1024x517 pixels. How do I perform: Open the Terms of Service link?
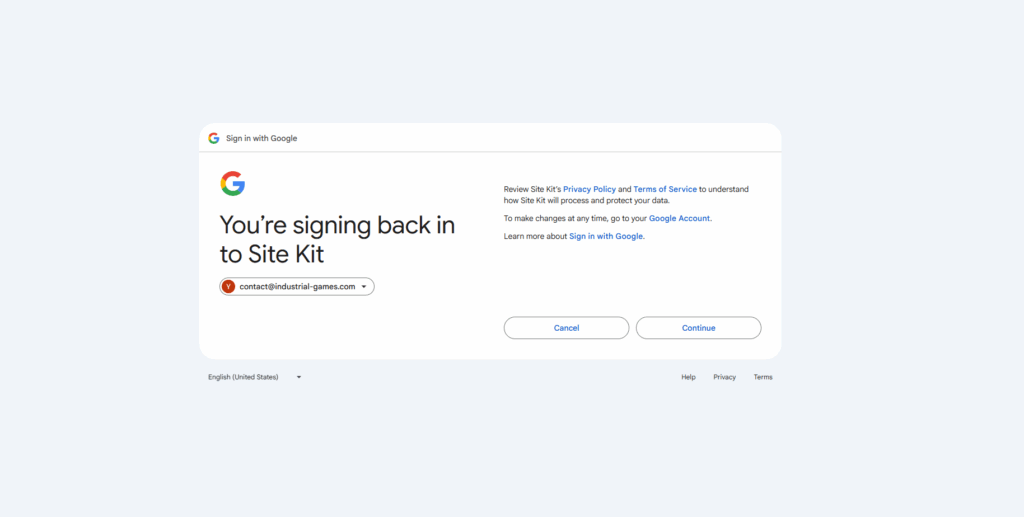(665, 189)
